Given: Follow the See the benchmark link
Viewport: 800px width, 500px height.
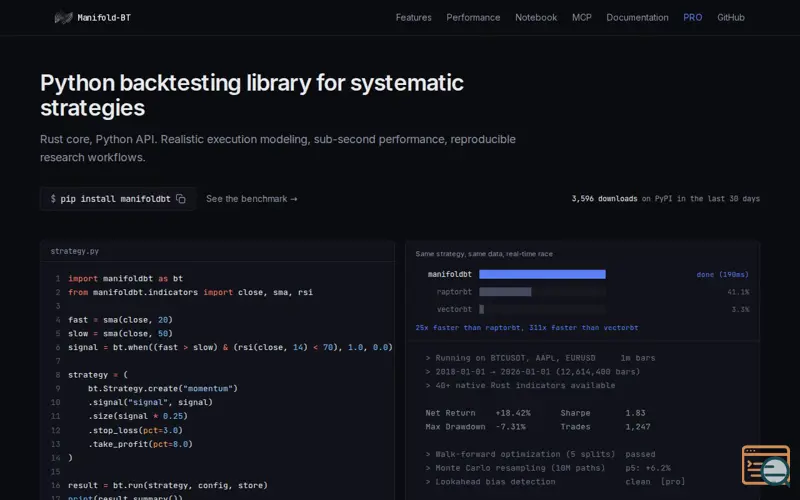Looking at the screenshot, I should coord(252,199).
